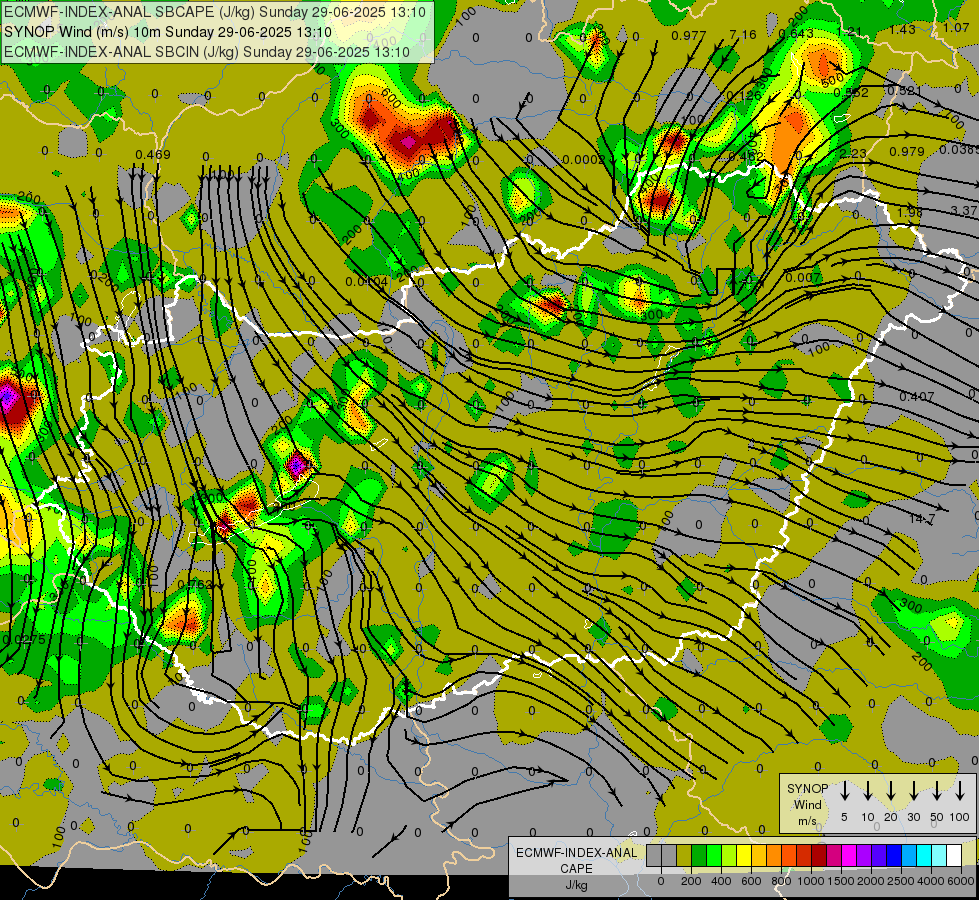The image size is (979, 900).
Task: Click the legend tick label 6000
Action: click(x=961, y=881)
